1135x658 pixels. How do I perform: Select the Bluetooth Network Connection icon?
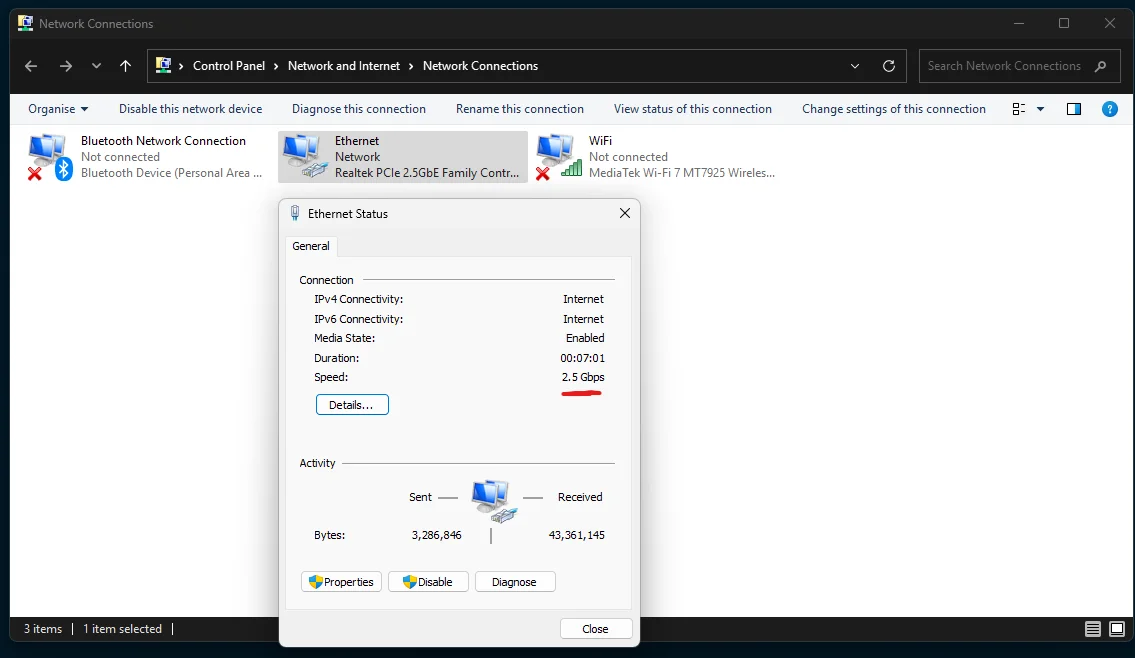point(50,157)
